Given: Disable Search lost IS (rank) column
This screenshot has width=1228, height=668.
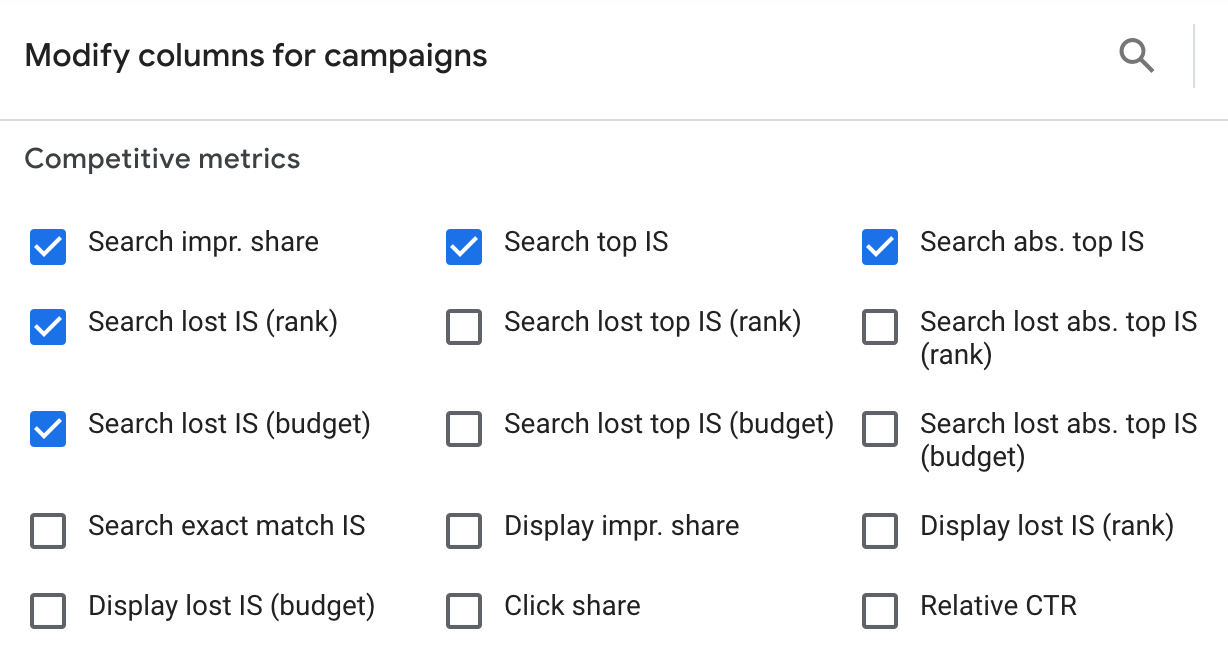Looking at the screenshot, I should coord(48,327).
